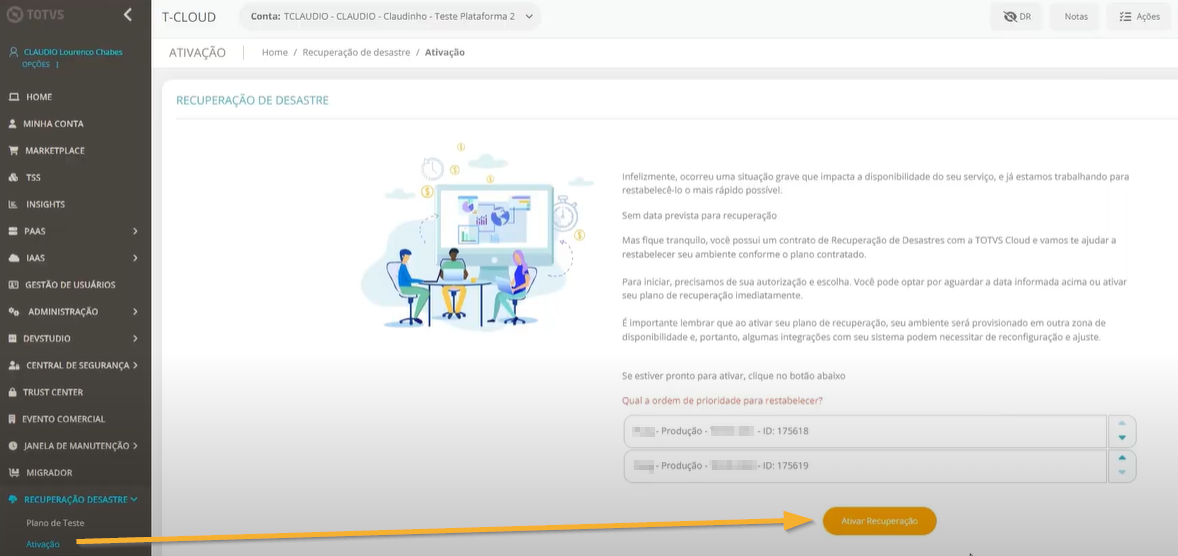Click the Ativar Recuperação button
Screen dimensions: 1178x556
click(880, 521)
